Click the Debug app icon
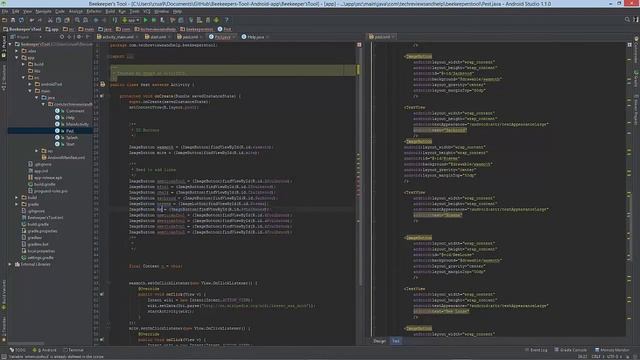640x360 pixels. coord(154,20)
